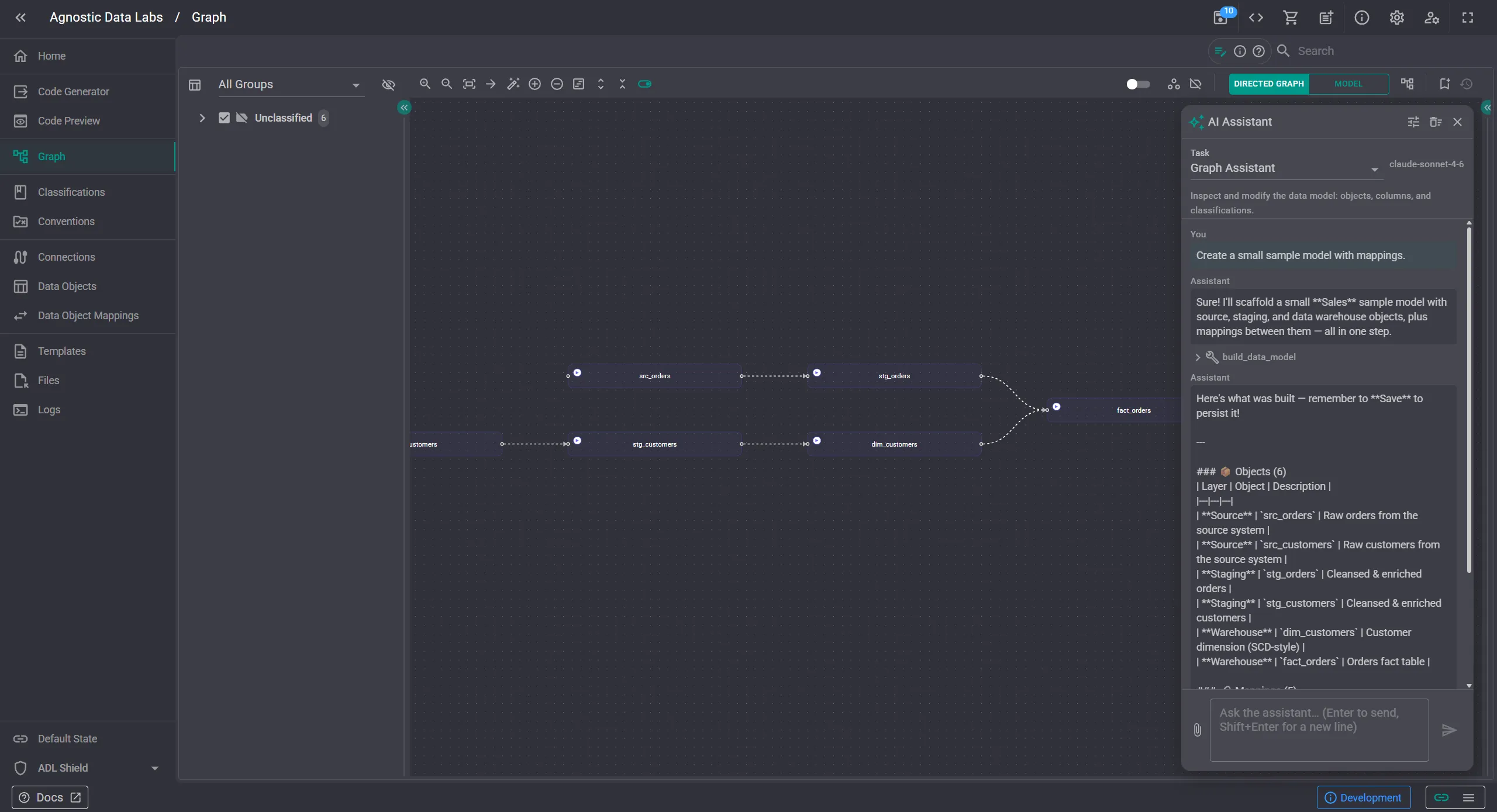
Task: Click the question mark help icon near search
Action: click(1259, 51)
